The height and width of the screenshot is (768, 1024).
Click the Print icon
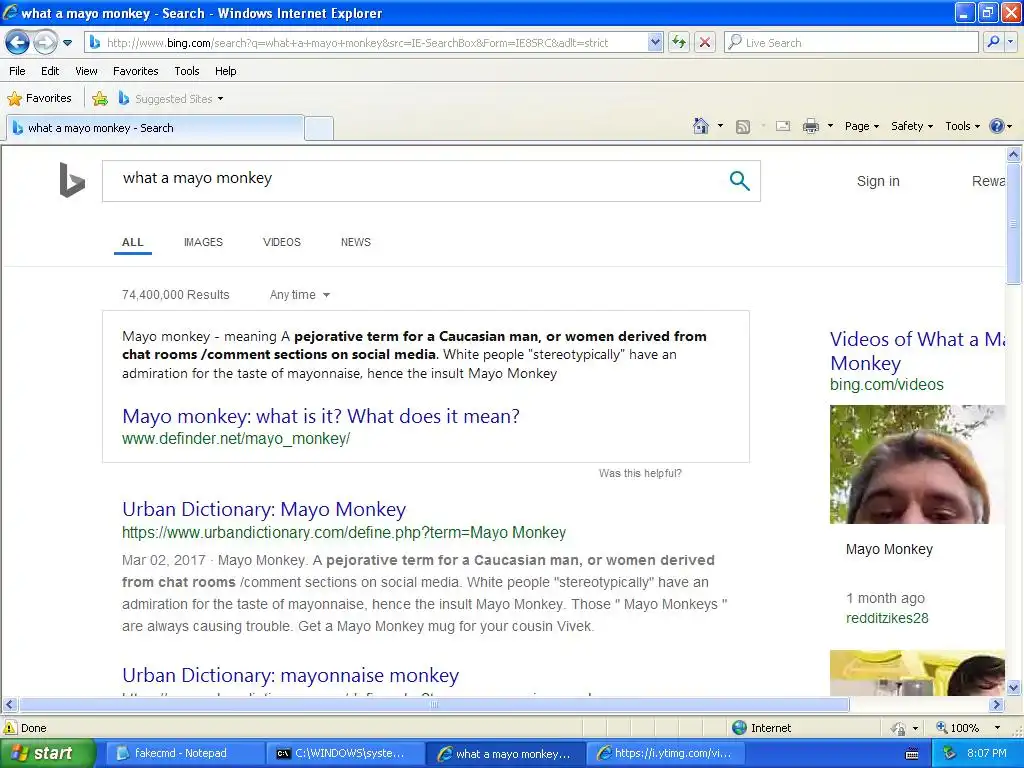(x=810, y=127)
